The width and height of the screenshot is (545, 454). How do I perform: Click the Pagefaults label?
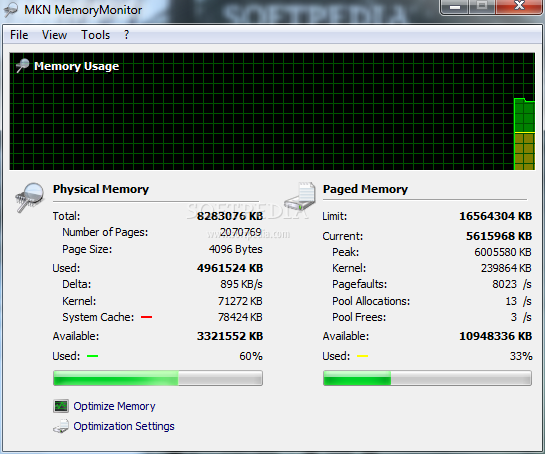(359, 284)
